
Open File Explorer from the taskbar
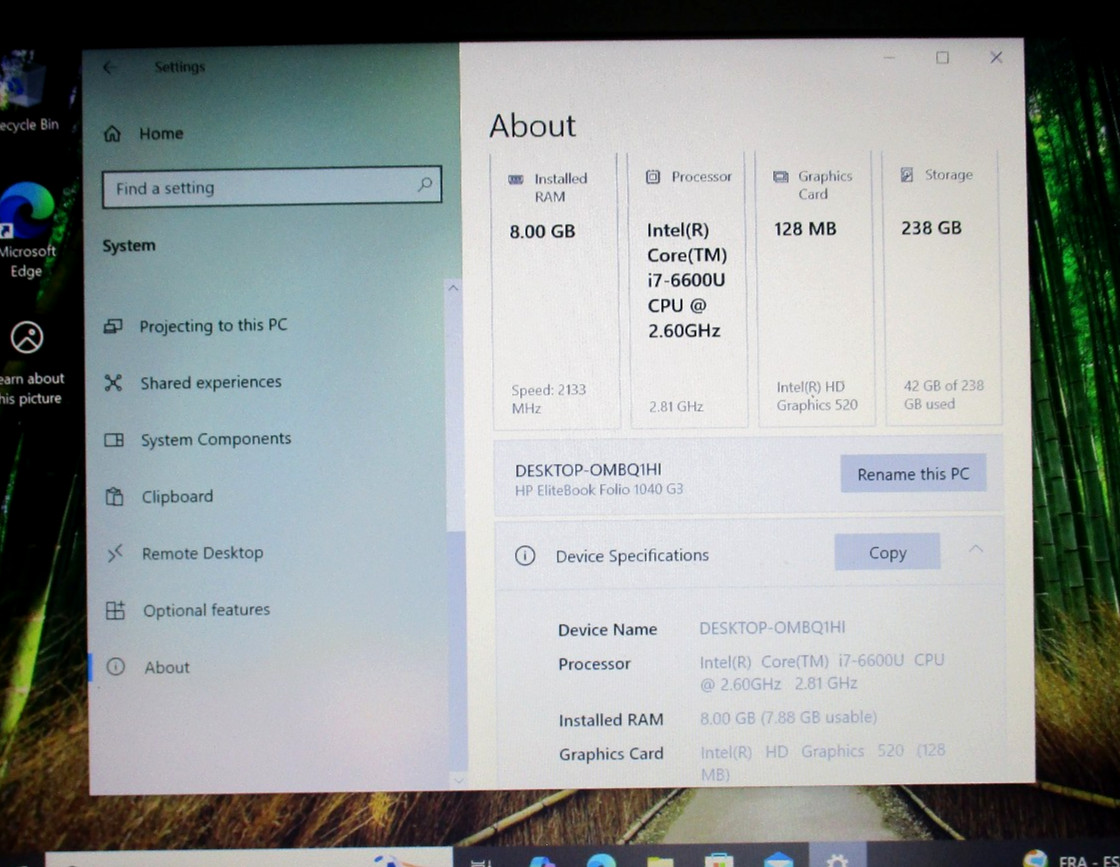coord(660,860)
